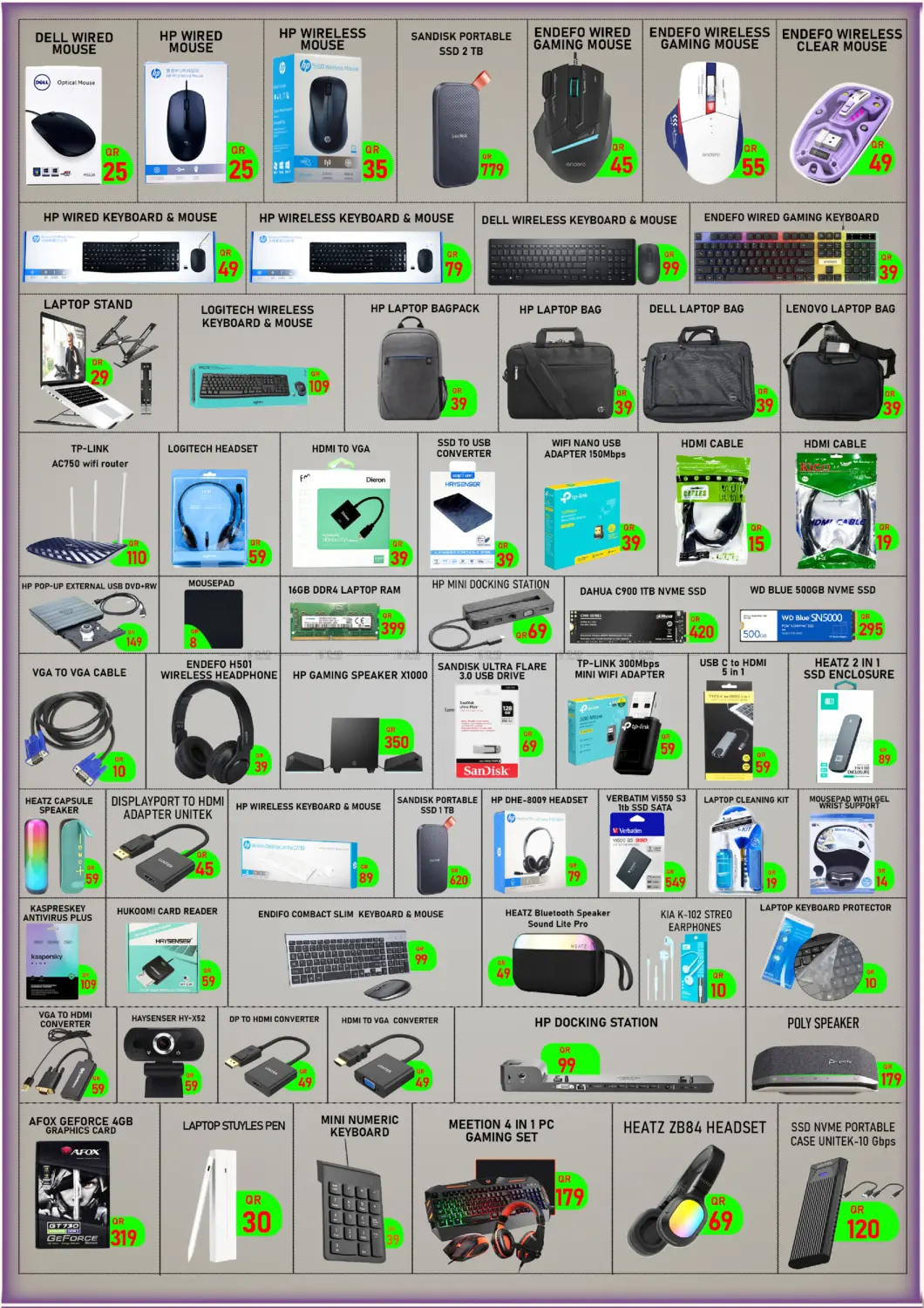Select the gel wrist support mousepad image
The height and width of the screenshot is (1308, 924).
pyautogui.click(x=842, y=855)
